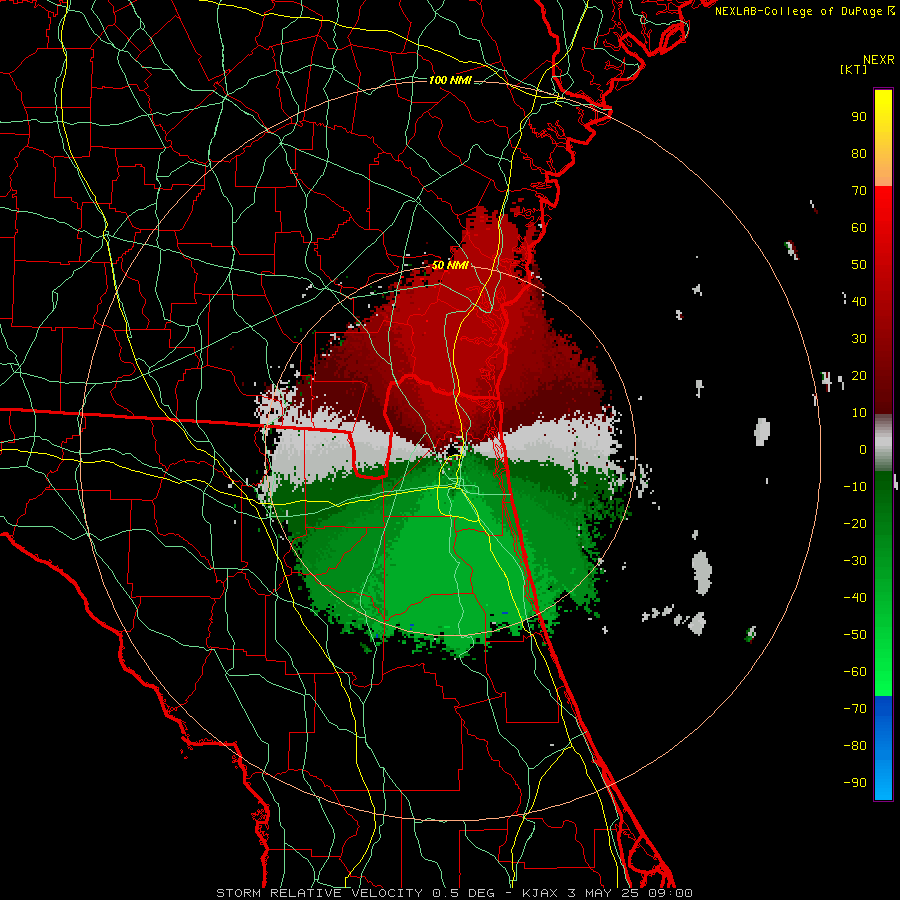Select the 80 value on the velocity scale
Image resolution: width=900 pixels, height=900 pixels.
point(859,153)
